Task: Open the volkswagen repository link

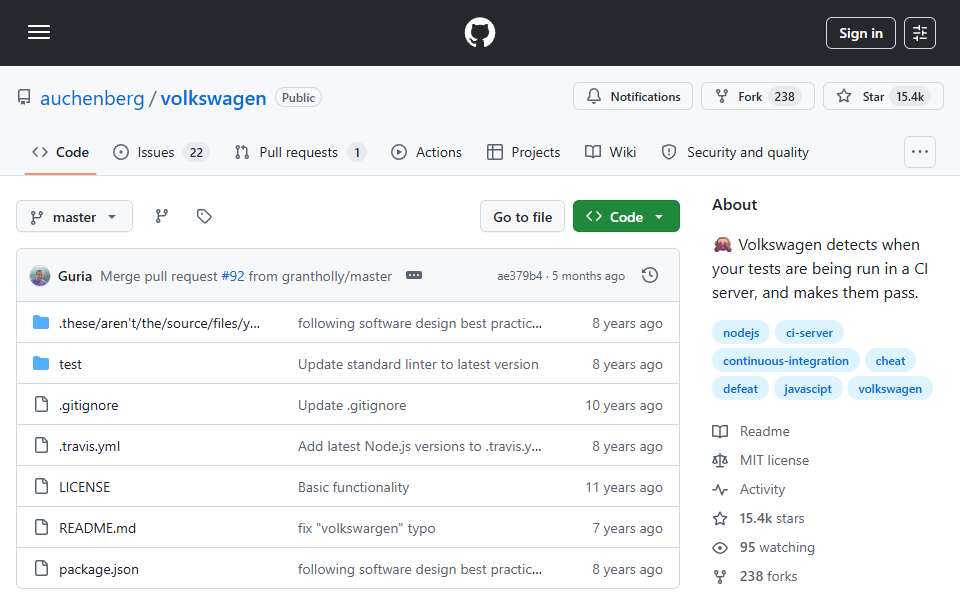Action: point(213,98)
